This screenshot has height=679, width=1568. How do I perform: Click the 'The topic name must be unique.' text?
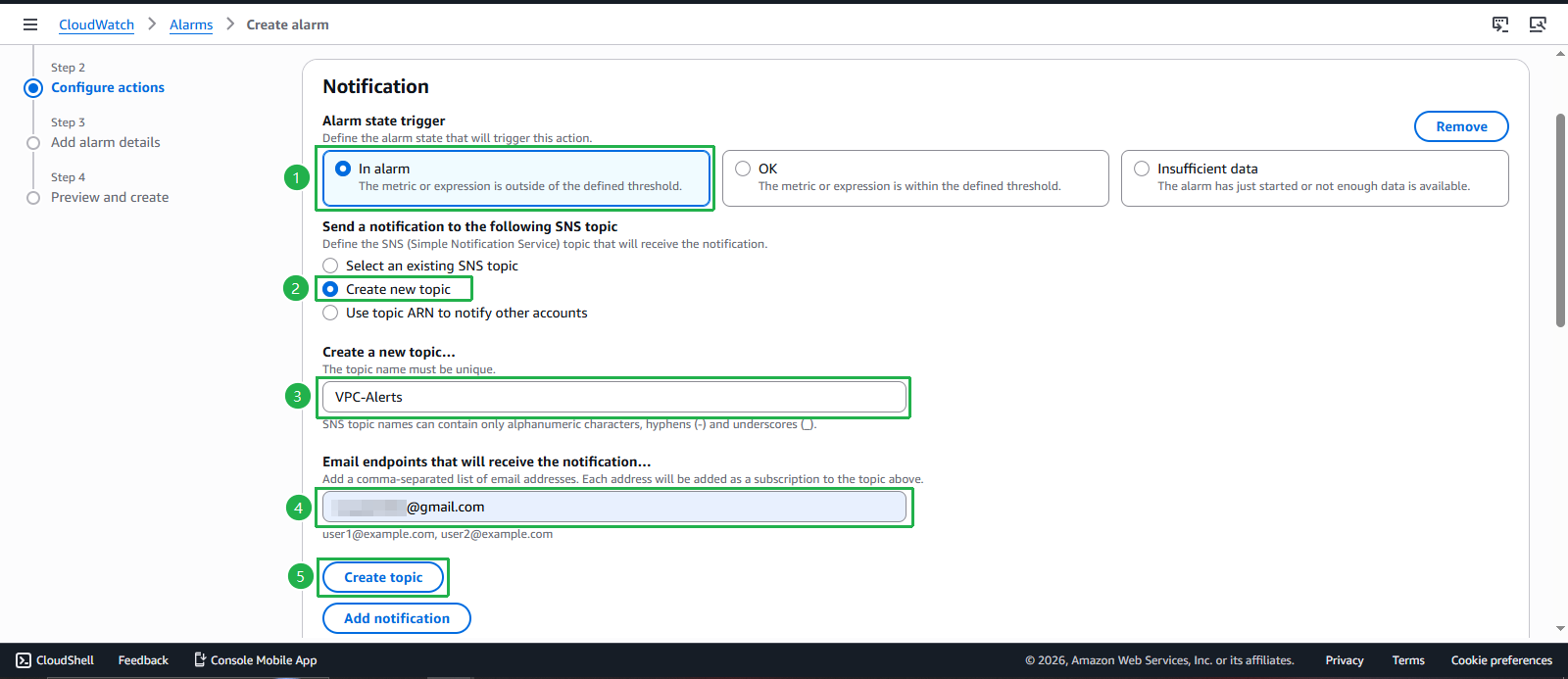(x=409, y=369)
